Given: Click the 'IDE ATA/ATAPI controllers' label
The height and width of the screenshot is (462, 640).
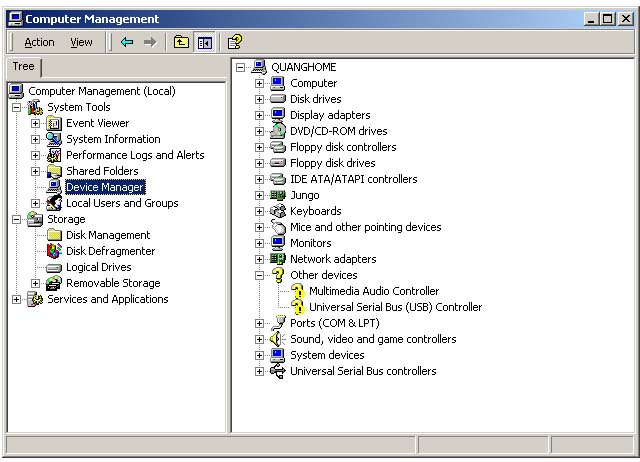Looking at the screenshot, I should (353, 179).
